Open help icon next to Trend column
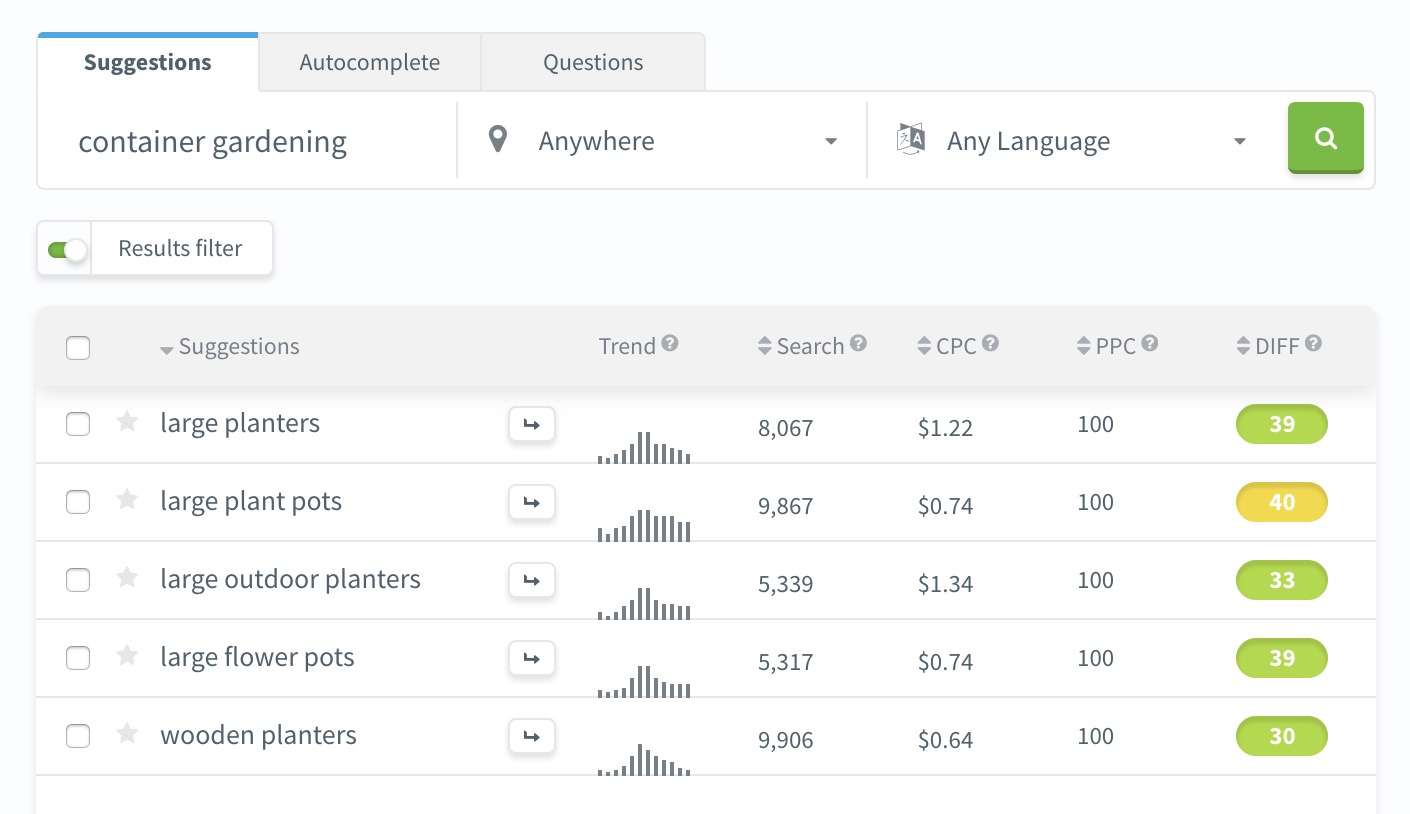The image size is (1410, 814). click(670, 344)
